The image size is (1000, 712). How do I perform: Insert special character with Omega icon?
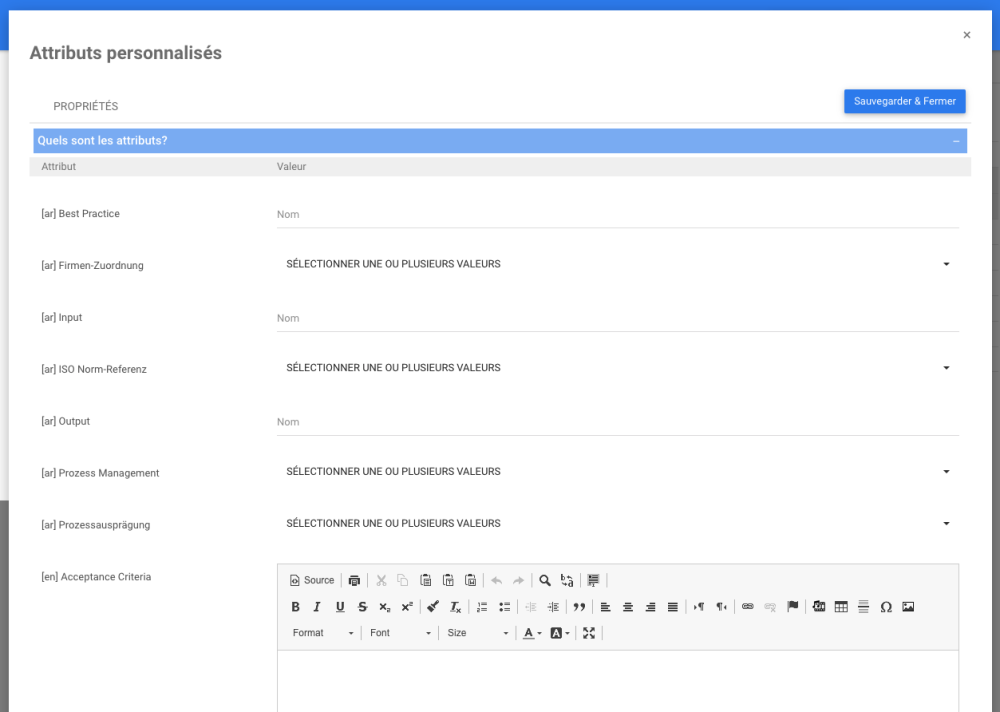coord(886,607)
